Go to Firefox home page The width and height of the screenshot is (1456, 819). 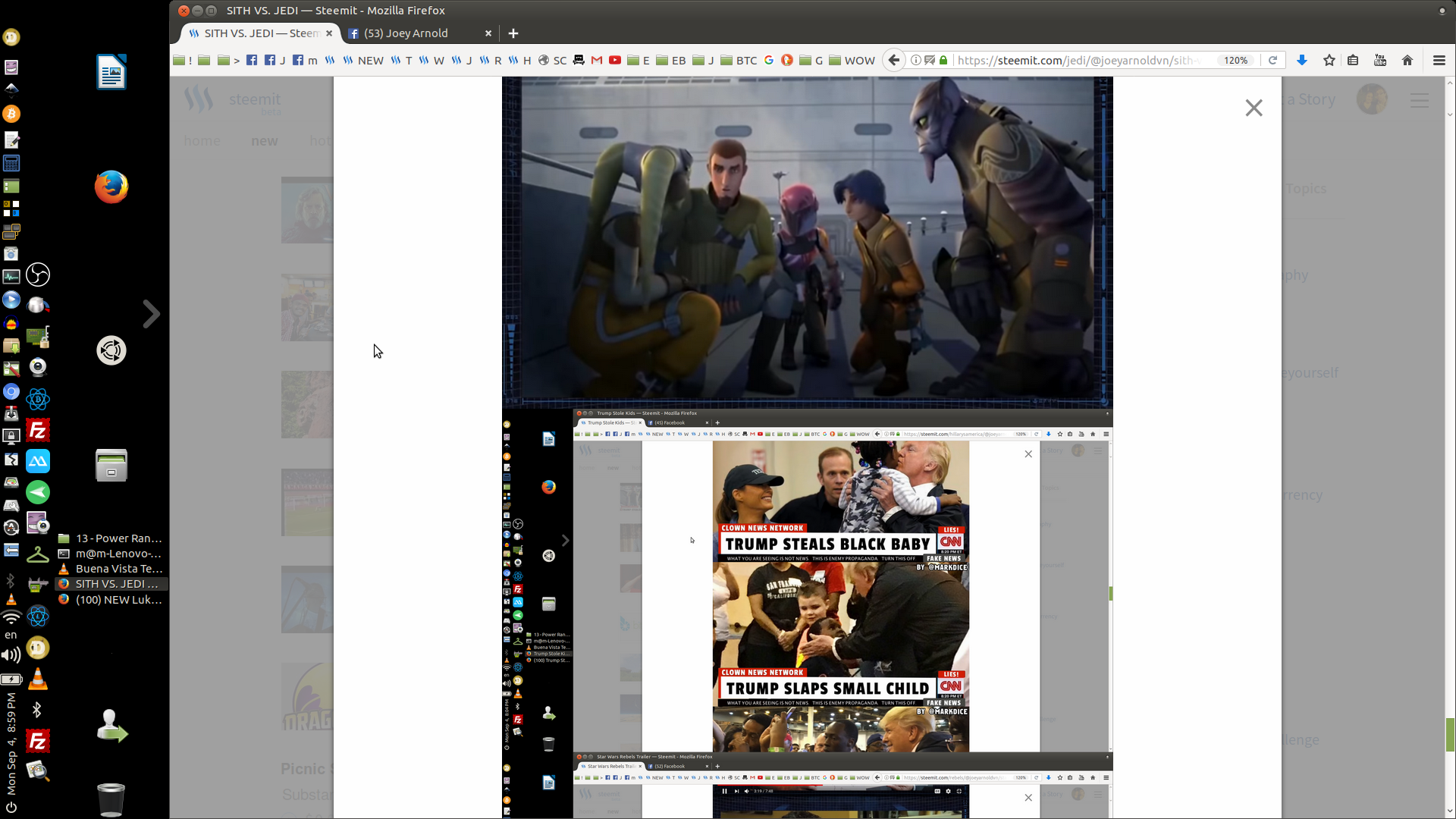(1407, 60)
